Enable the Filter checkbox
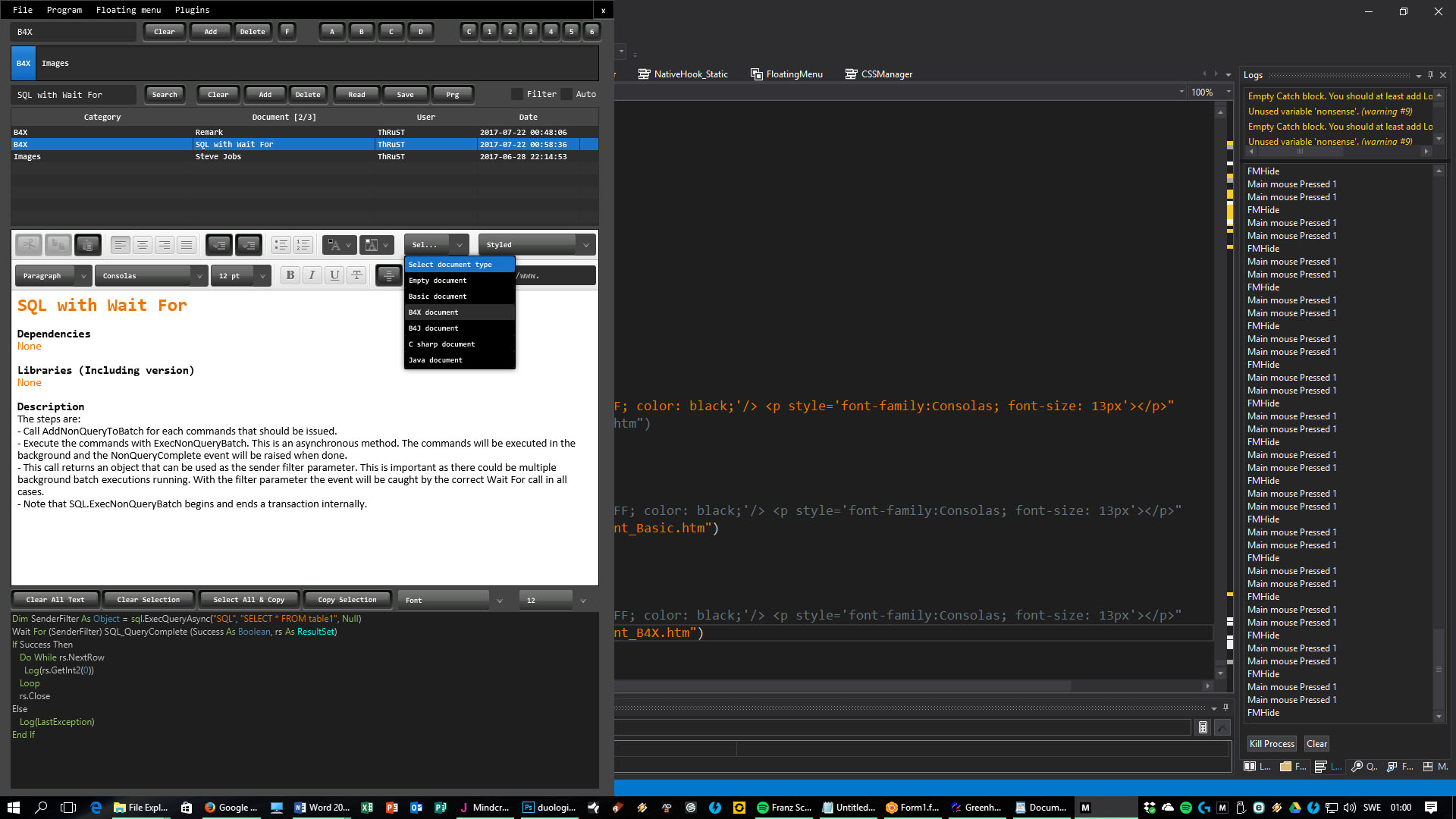 517,95
